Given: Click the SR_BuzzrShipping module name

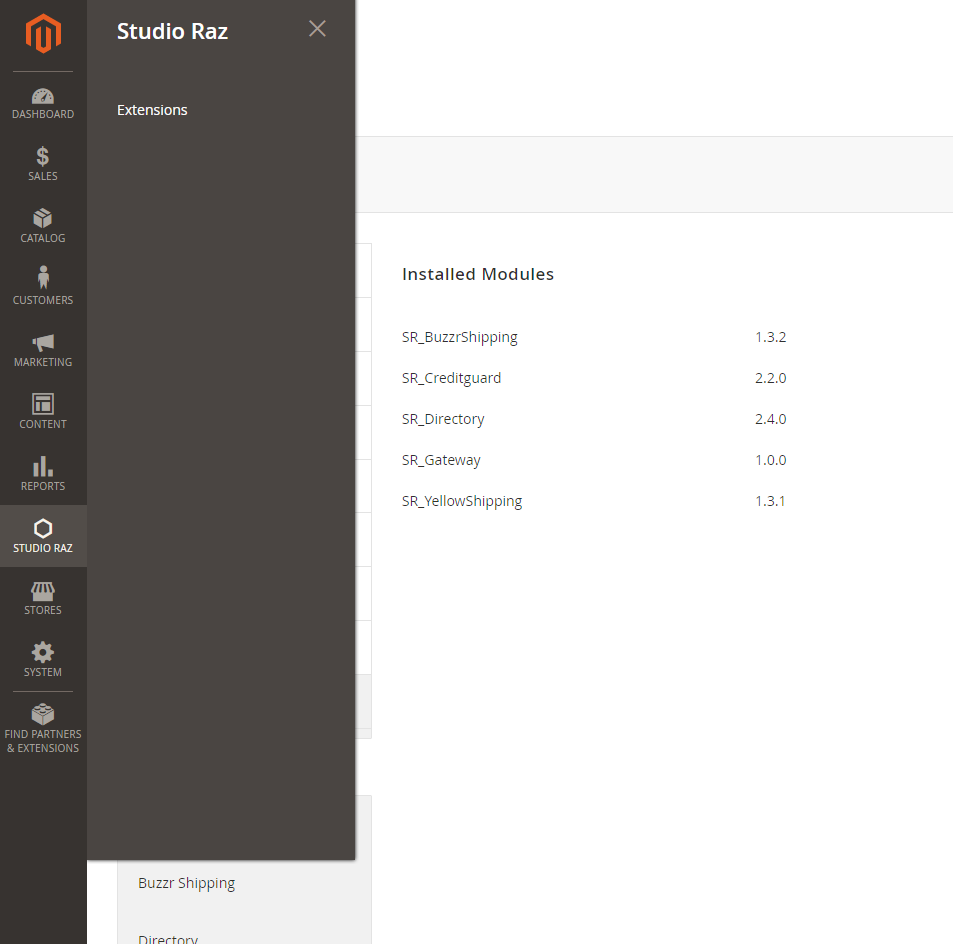Looking at the screenshot, I should click(x=460, y=337).
